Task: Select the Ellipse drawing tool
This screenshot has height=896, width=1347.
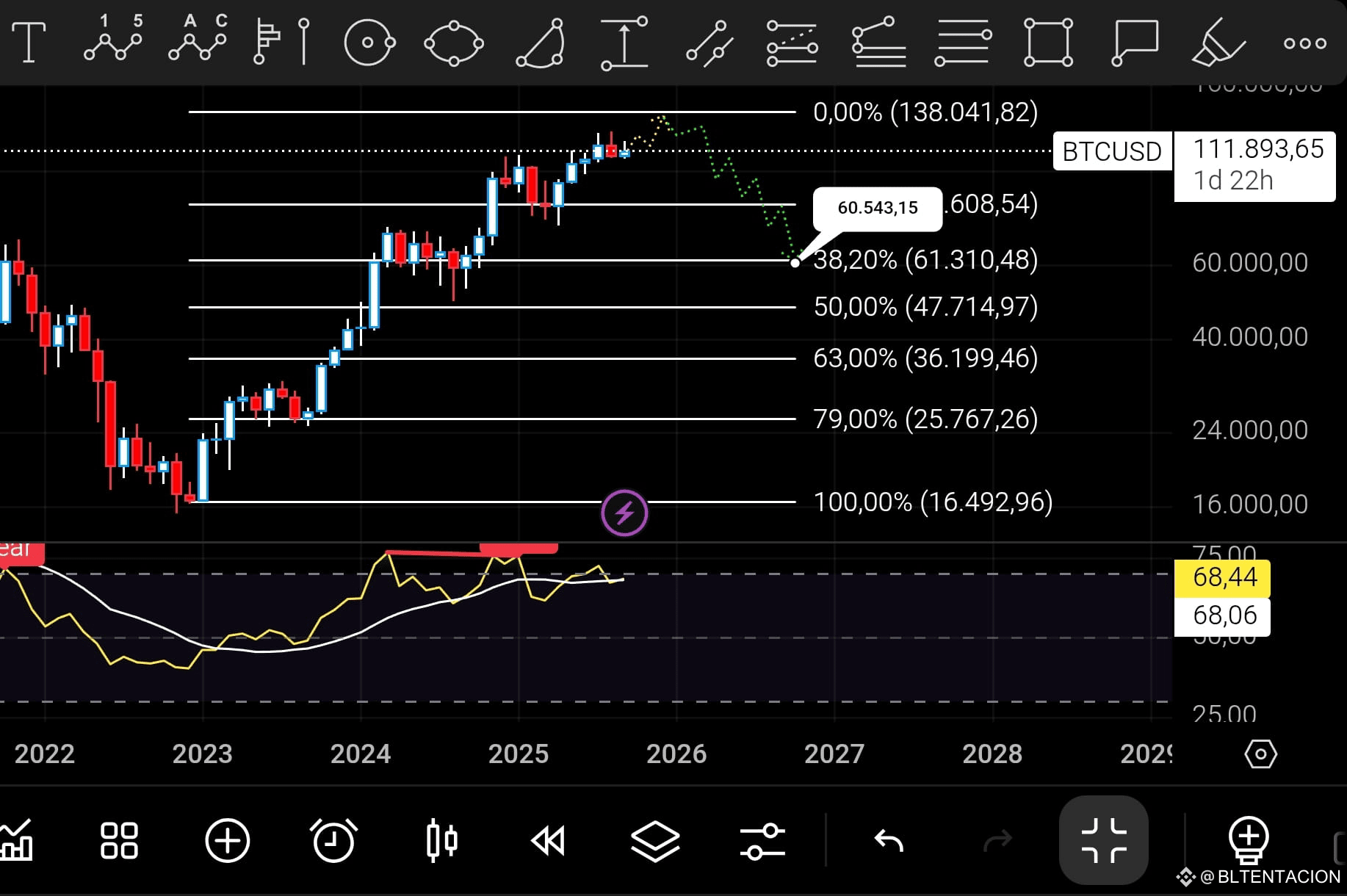Action: pyautogui.click(x=454, y=43)
